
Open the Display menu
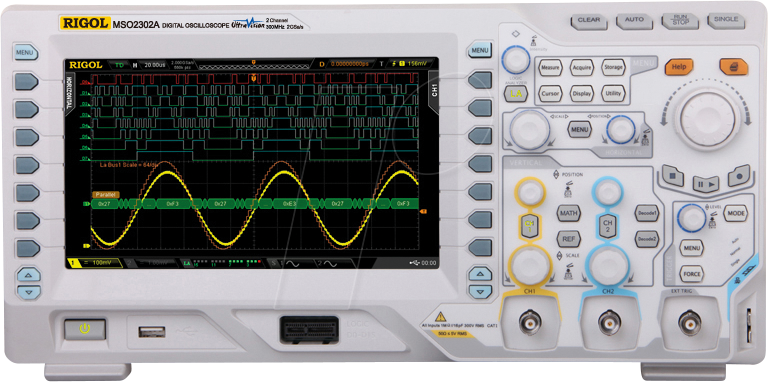(582, 94)
